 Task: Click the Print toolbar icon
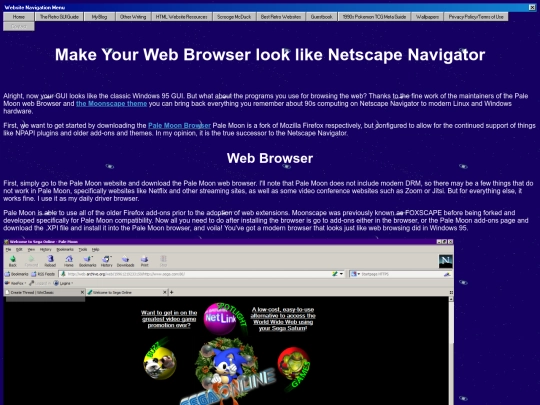pos(145,259)
